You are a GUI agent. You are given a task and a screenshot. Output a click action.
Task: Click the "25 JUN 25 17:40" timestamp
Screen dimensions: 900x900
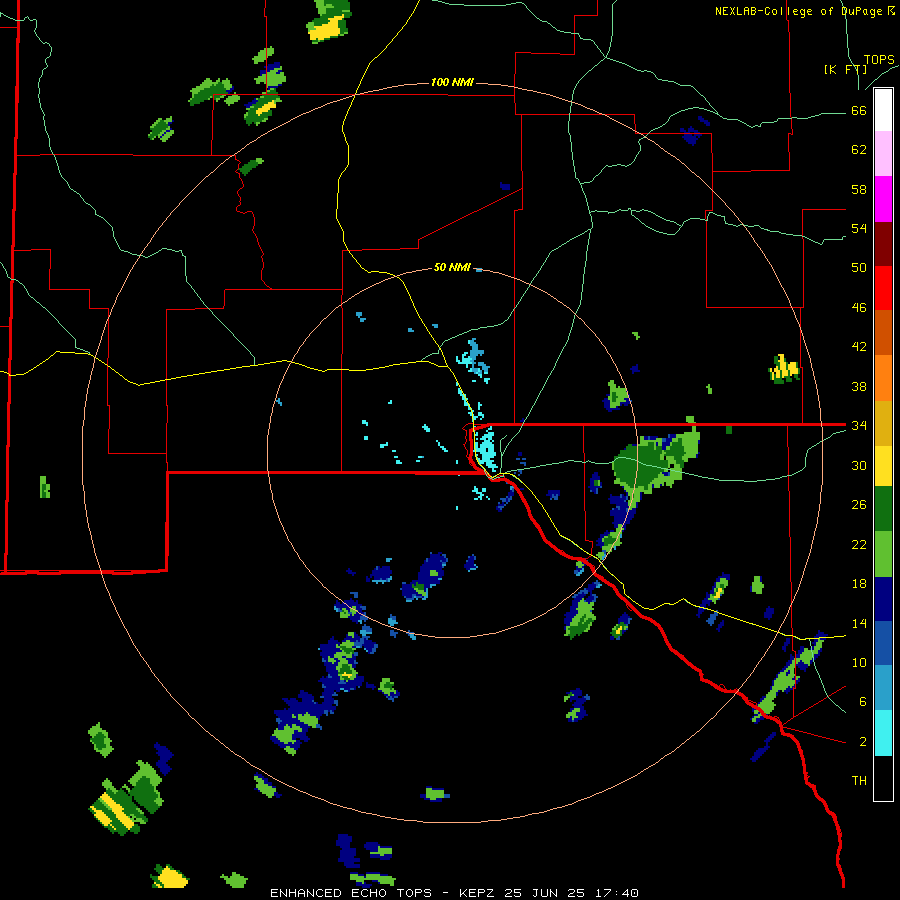tap(572, 893)
